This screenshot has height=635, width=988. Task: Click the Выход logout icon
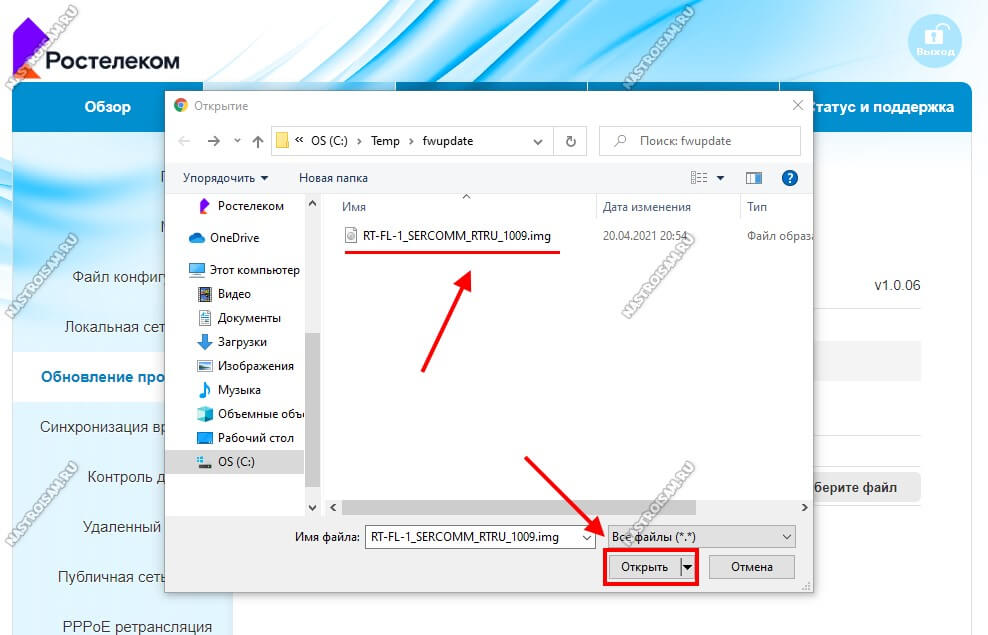tap(934, 42)
